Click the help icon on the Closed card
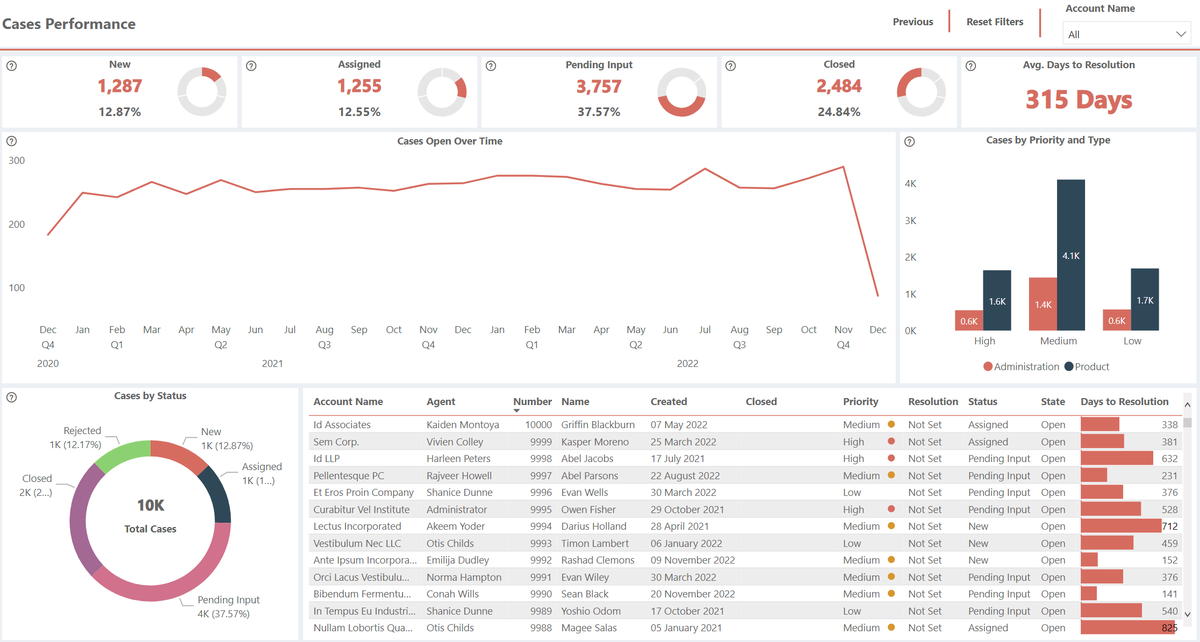The image size is (1200, 642). pyautogui.click(x=730, y=64)
